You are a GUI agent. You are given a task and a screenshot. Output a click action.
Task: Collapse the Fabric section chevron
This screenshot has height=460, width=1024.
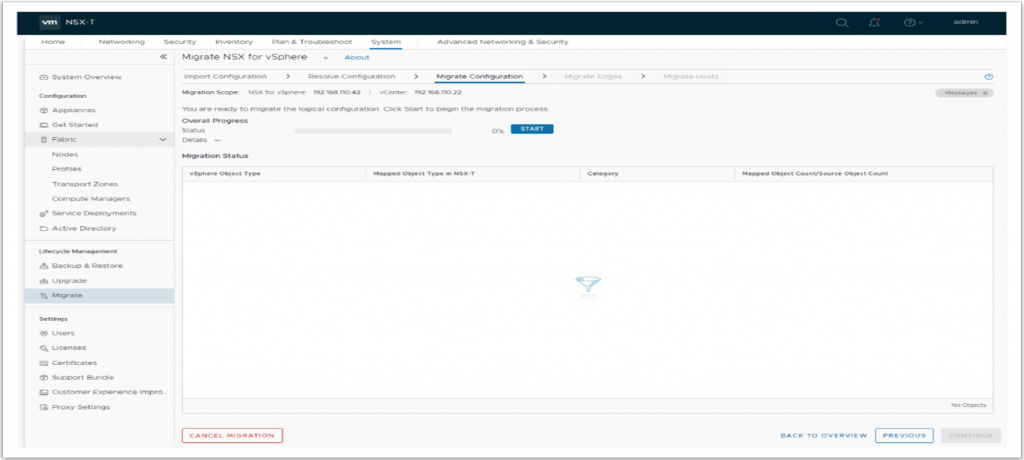163,140
